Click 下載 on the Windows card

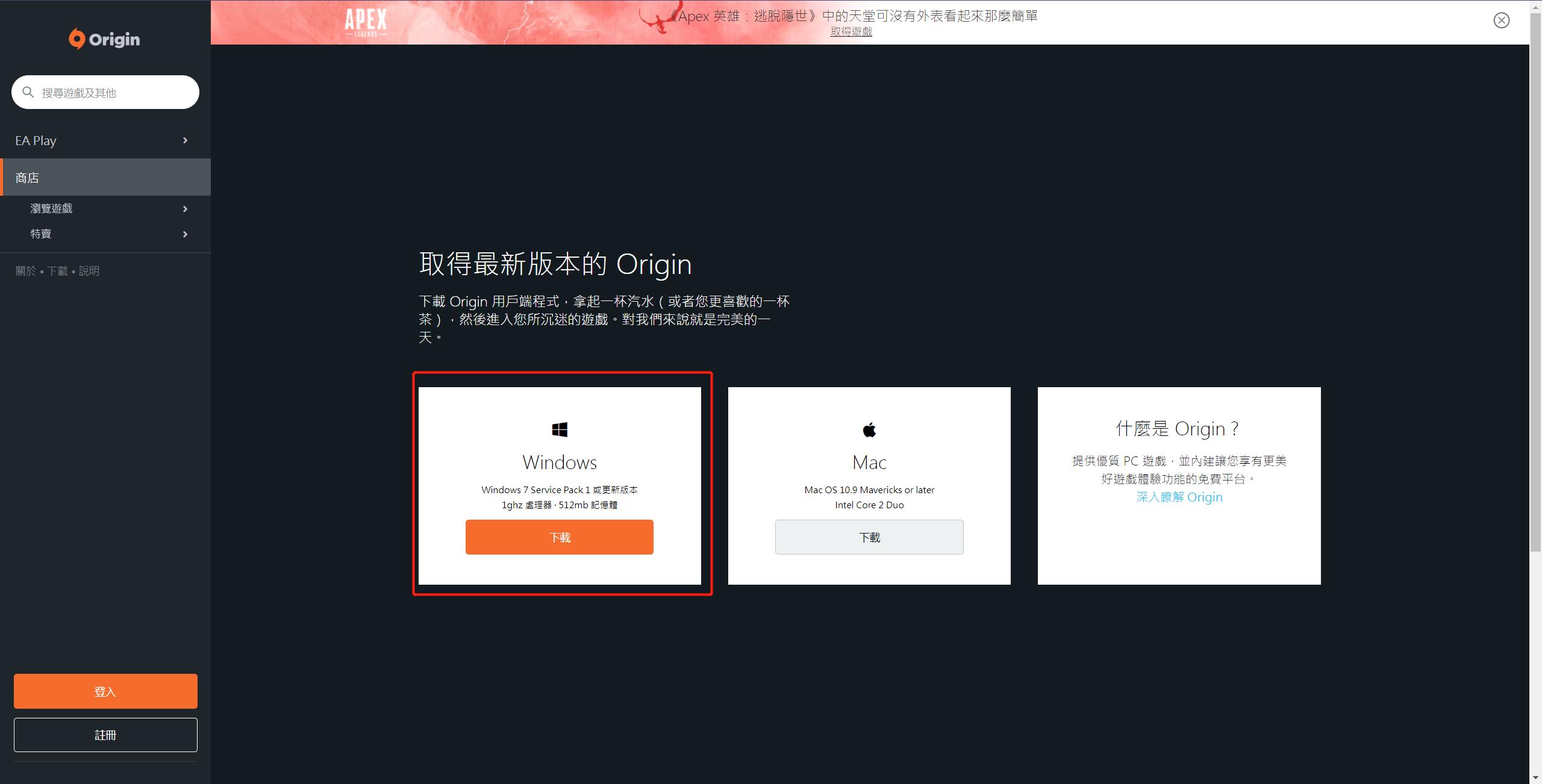coord(559,537)
